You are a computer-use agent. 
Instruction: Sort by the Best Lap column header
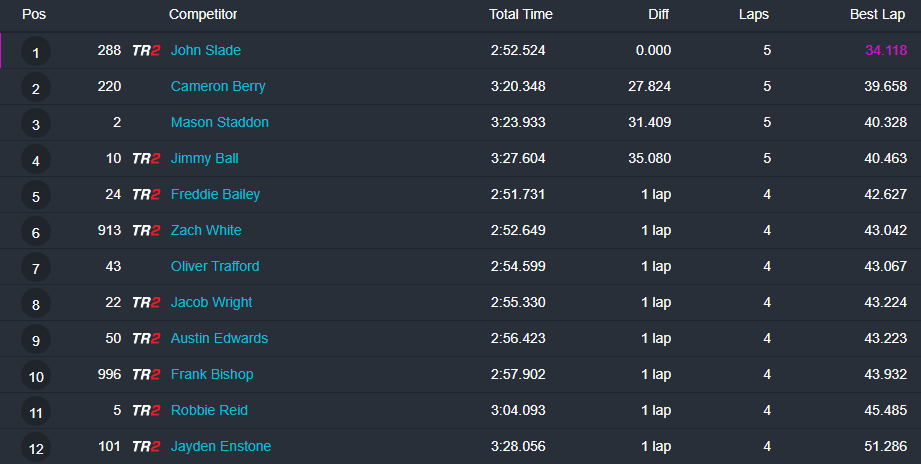click(x=877, y=15)
